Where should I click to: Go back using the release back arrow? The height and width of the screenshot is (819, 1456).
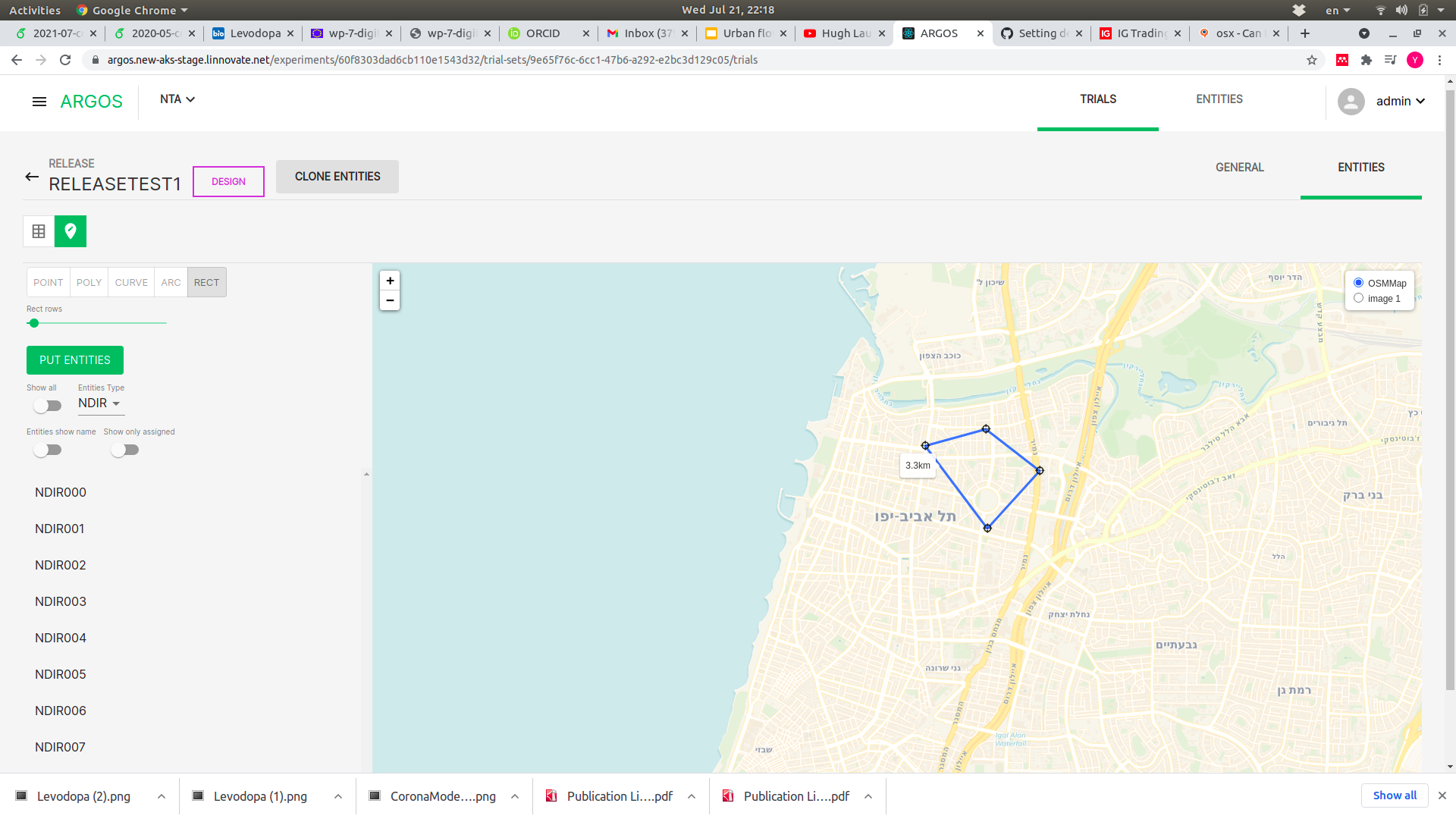[31, 177]
